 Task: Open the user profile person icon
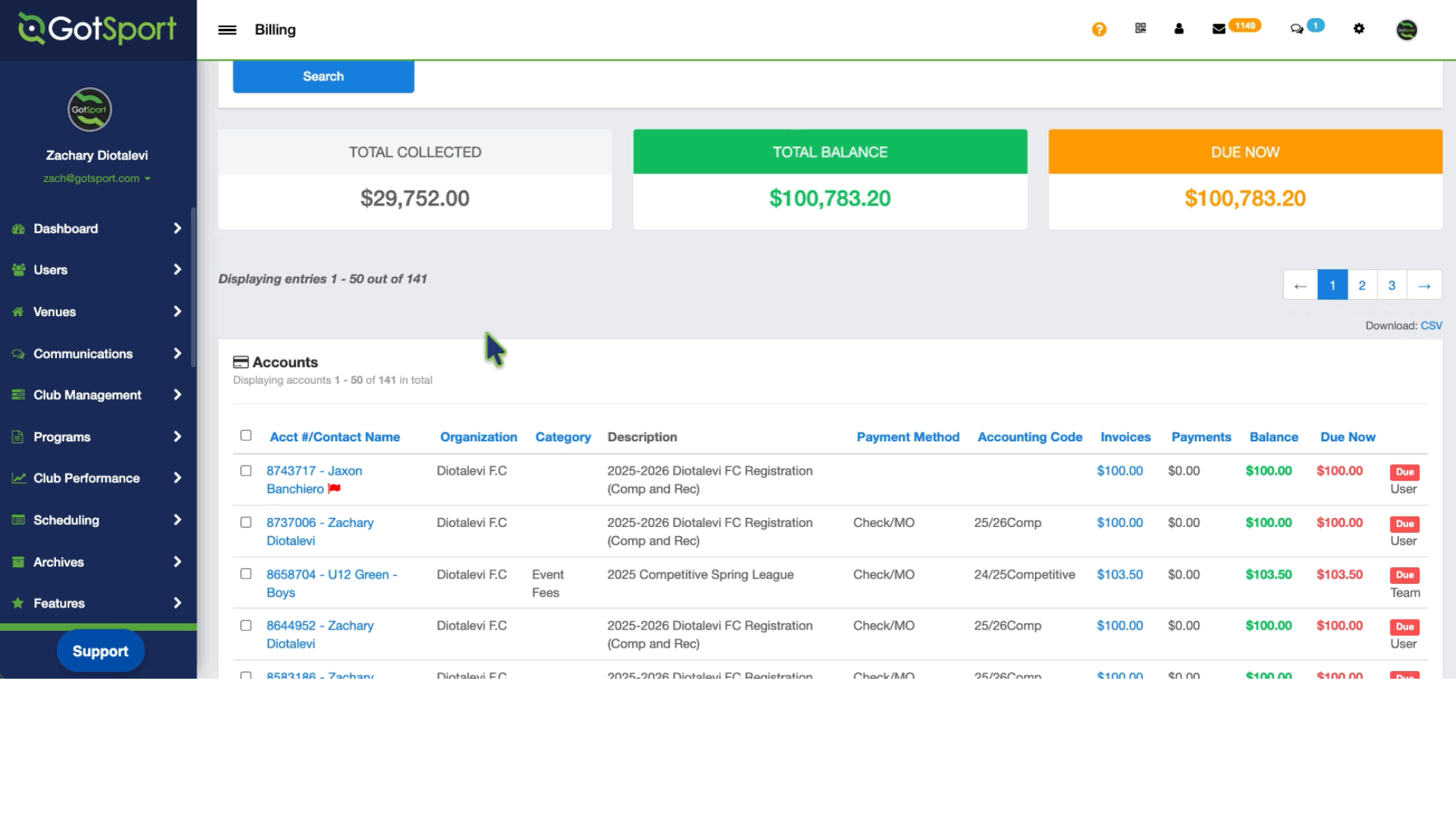pos(1178,29)
